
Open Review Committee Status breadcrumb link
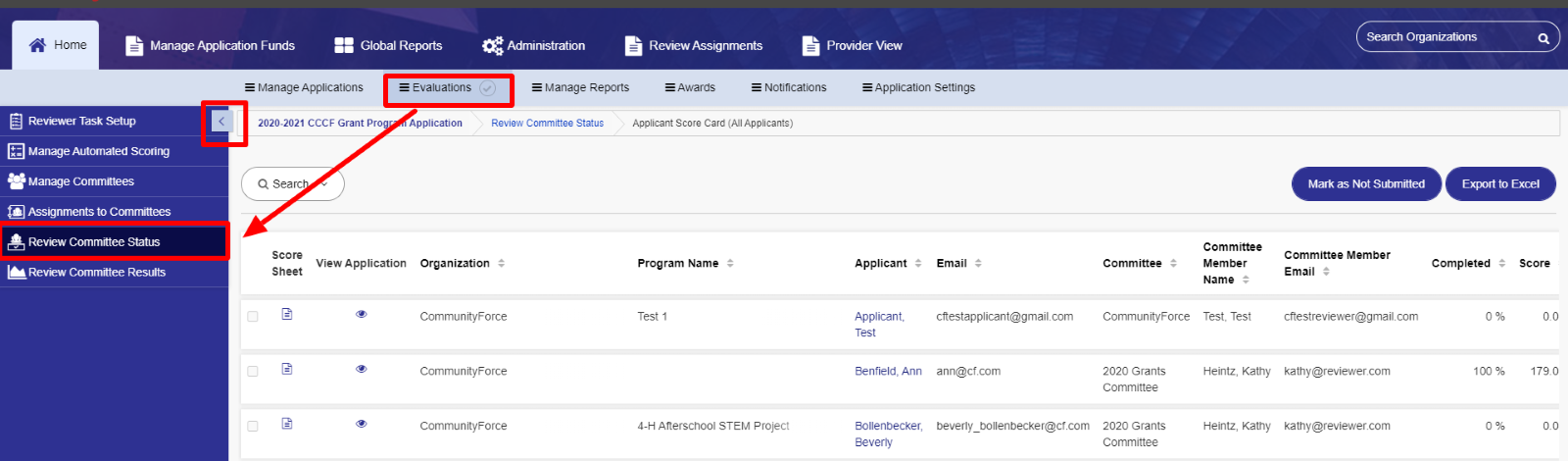[547, 123]
